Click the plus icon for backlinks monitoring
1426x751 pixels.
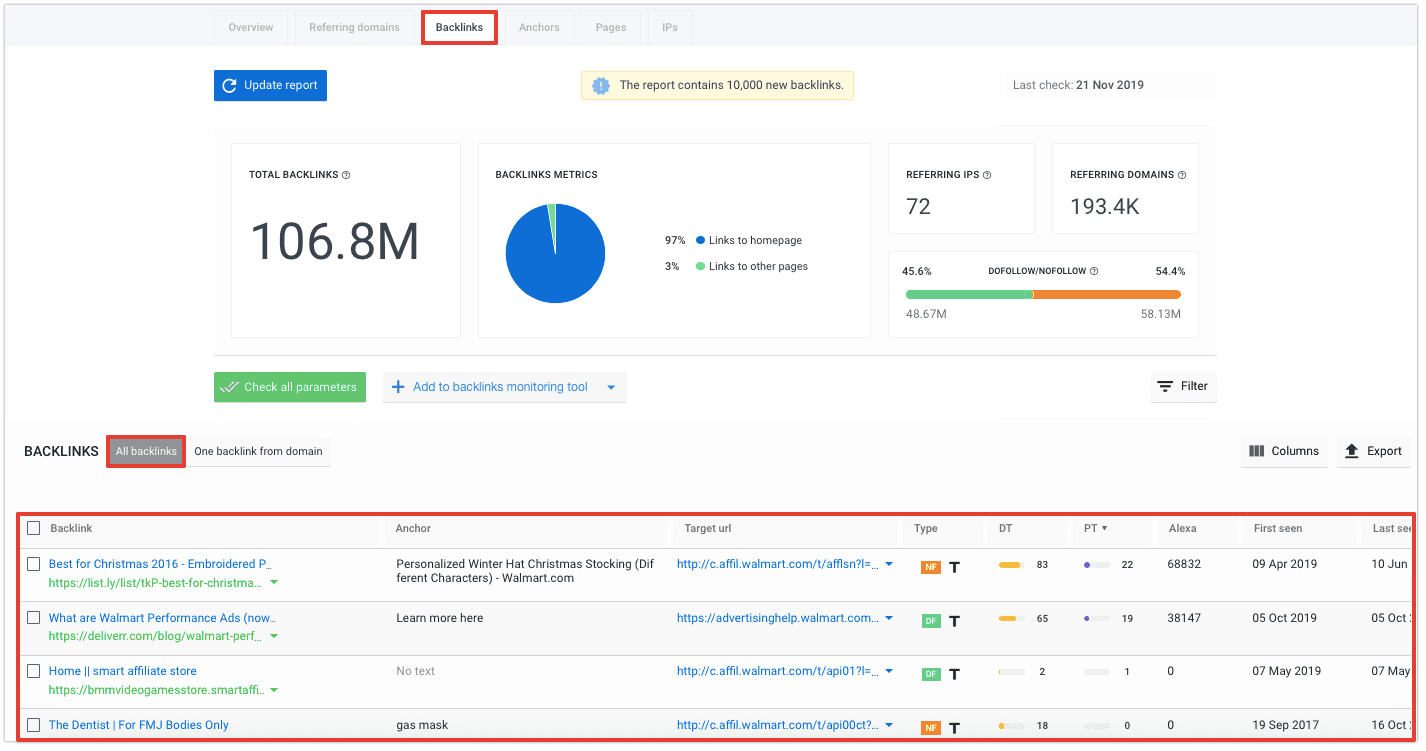tap(398, 387)
